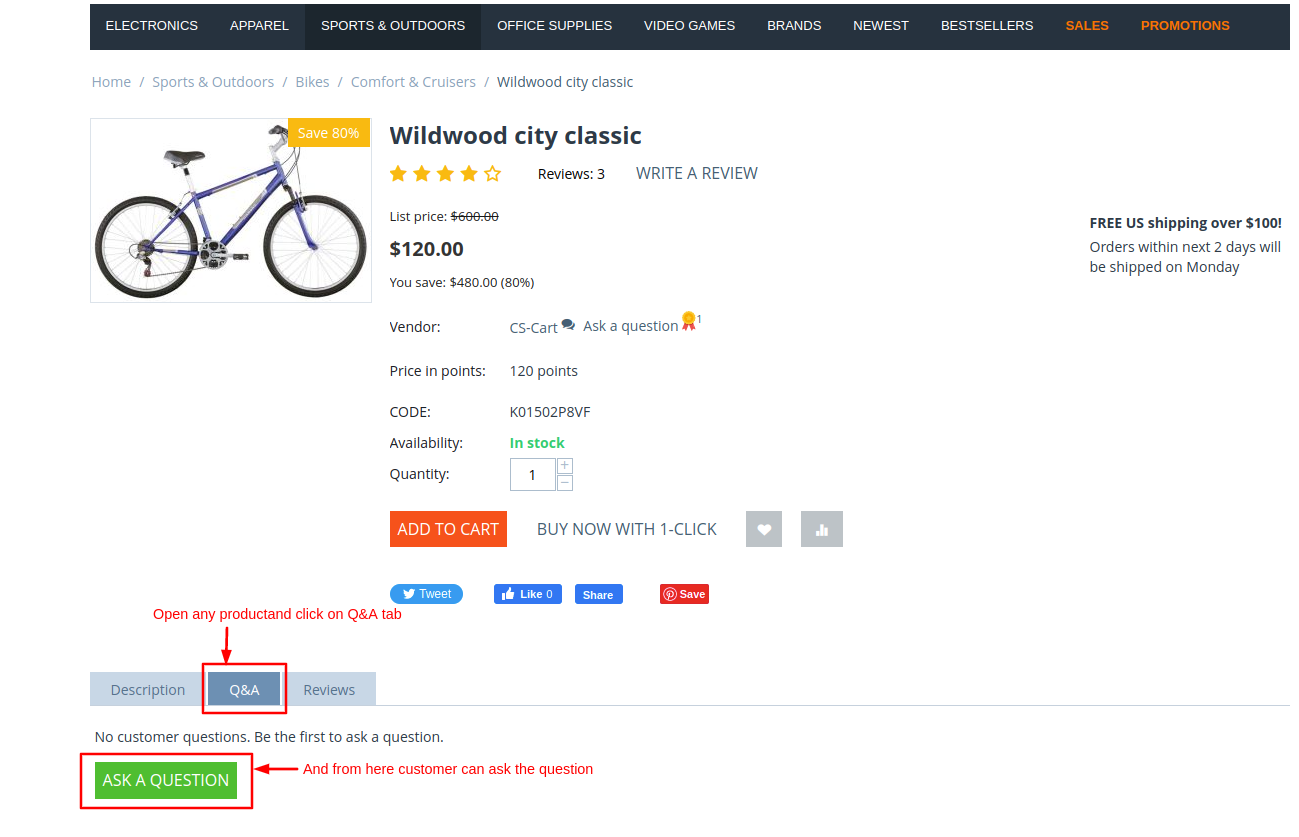Viewport: 1299px width, 837px height.
Task: Open Sports & Outdoors menu
Action: click(x=393, y=26)
